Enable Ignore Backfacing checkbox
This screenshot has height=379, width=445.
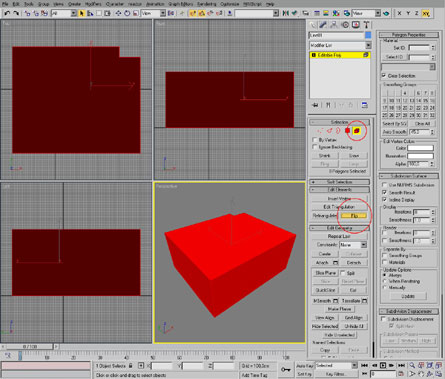point(314,147)
